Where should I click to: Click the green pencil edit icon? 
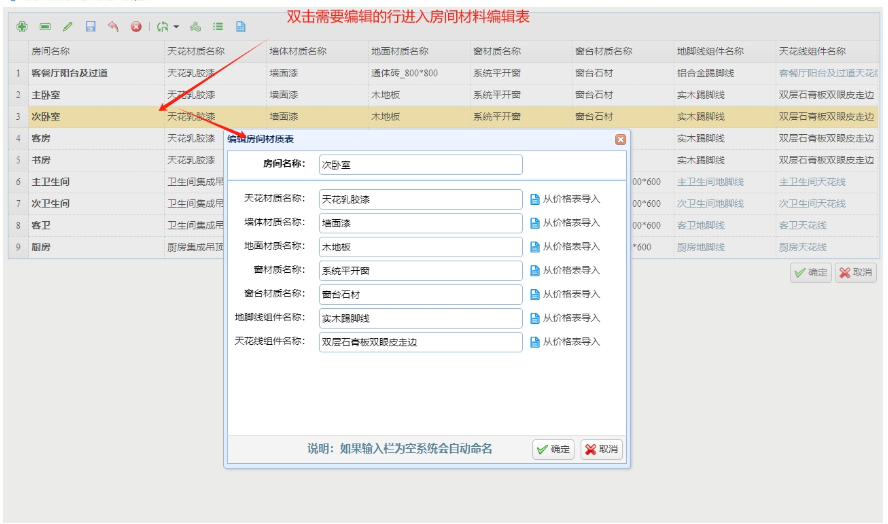tap(67, 26)
